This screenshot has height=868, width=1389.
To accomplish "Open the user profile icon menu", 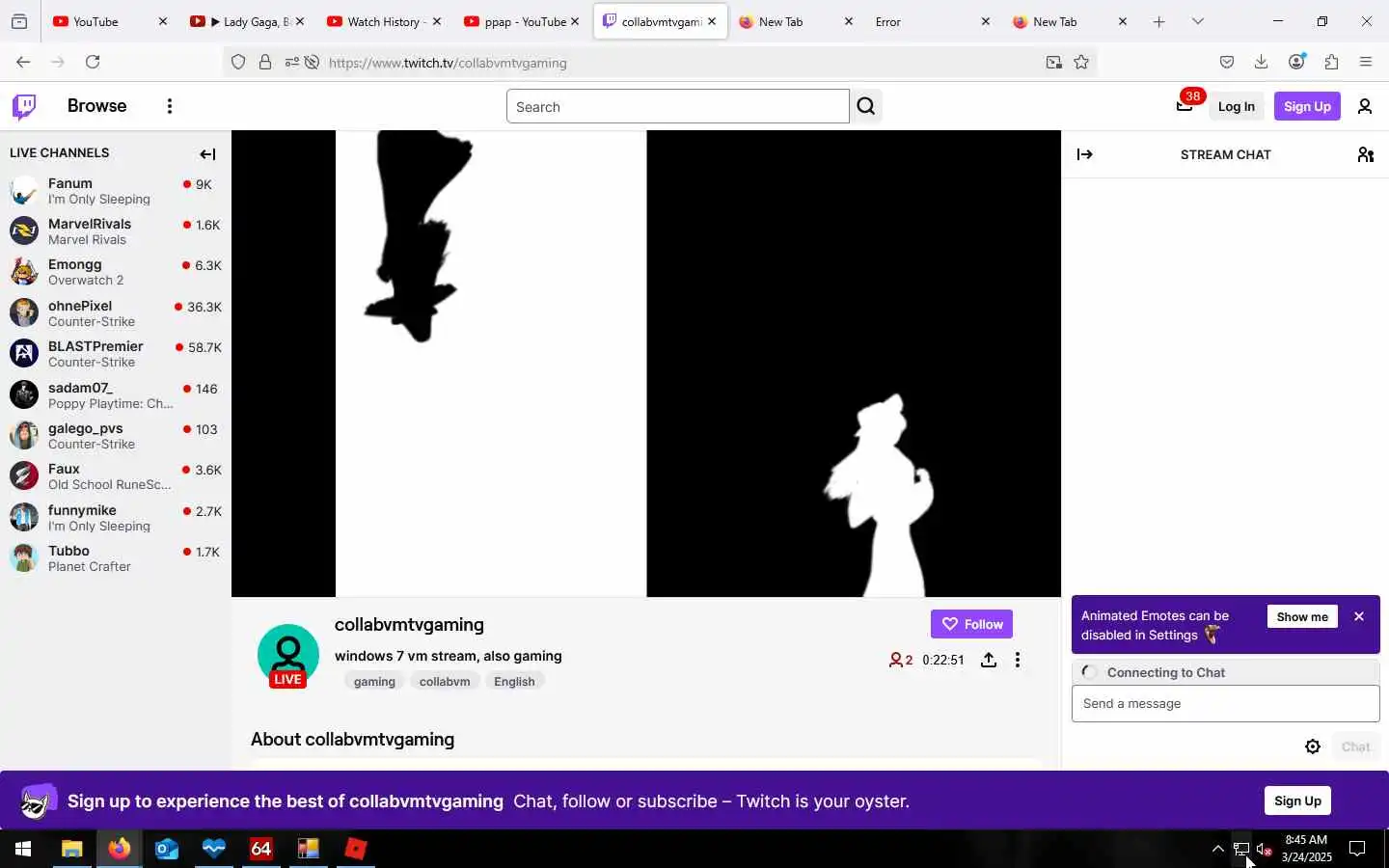I will 1365,106.
